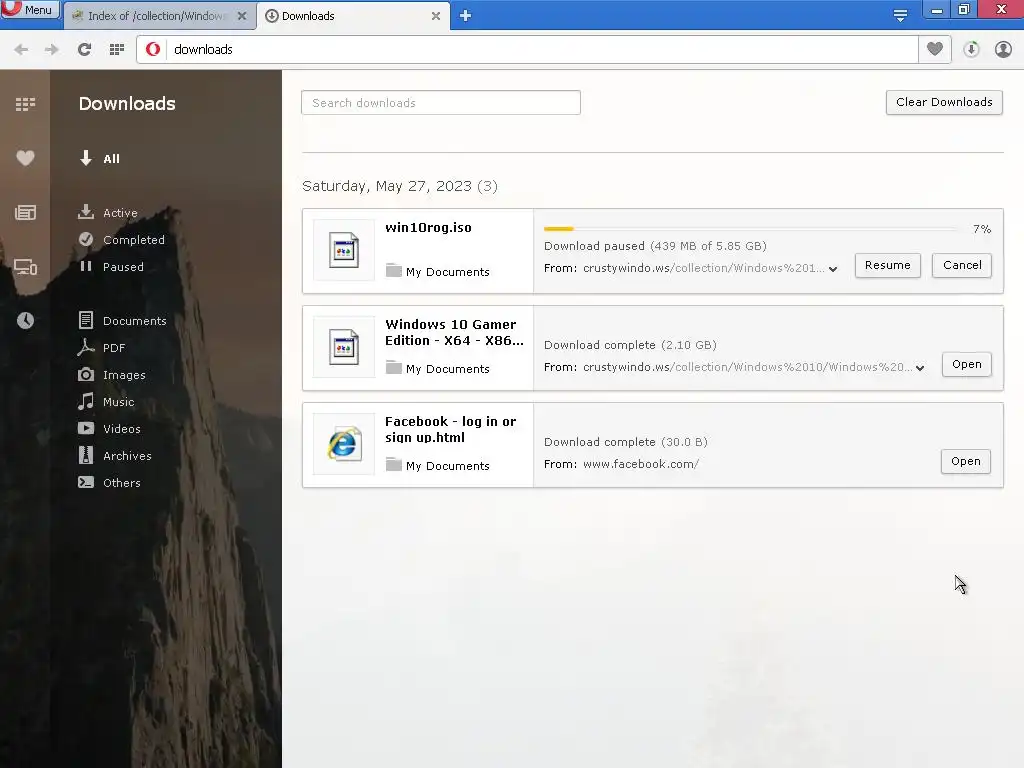
Task: Open My Documents folder for Facebook html
Action: tap(438, 465)
